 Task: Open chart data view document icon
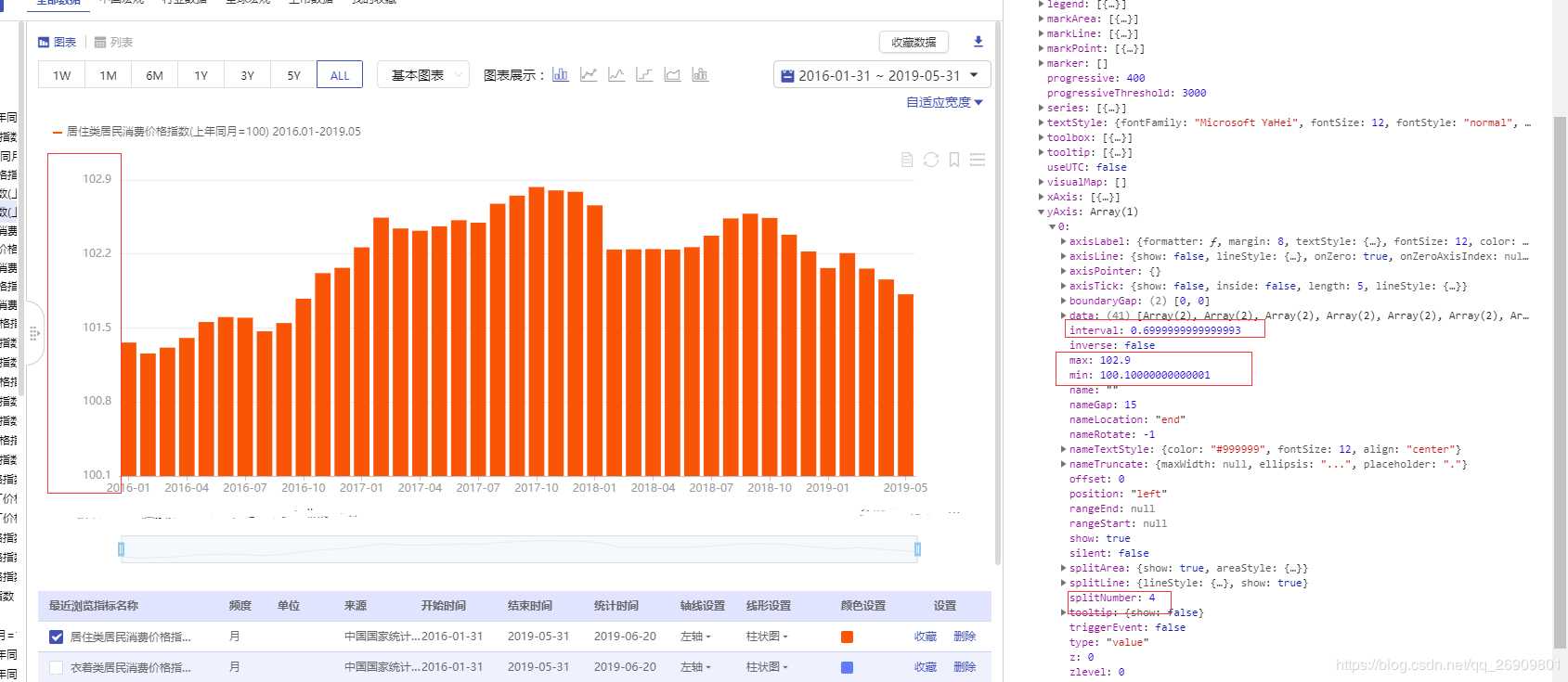point(907,160)
